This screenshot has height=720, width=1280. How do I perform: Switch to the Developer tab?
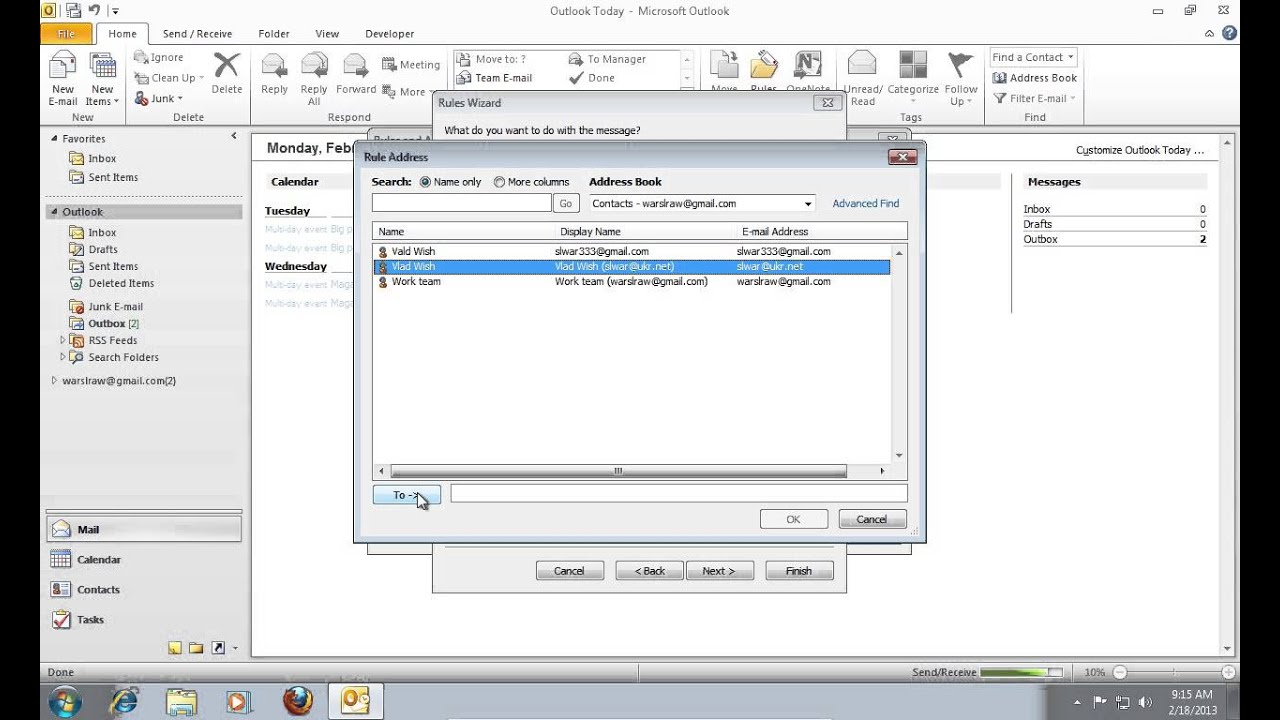[x=390, y=33]
